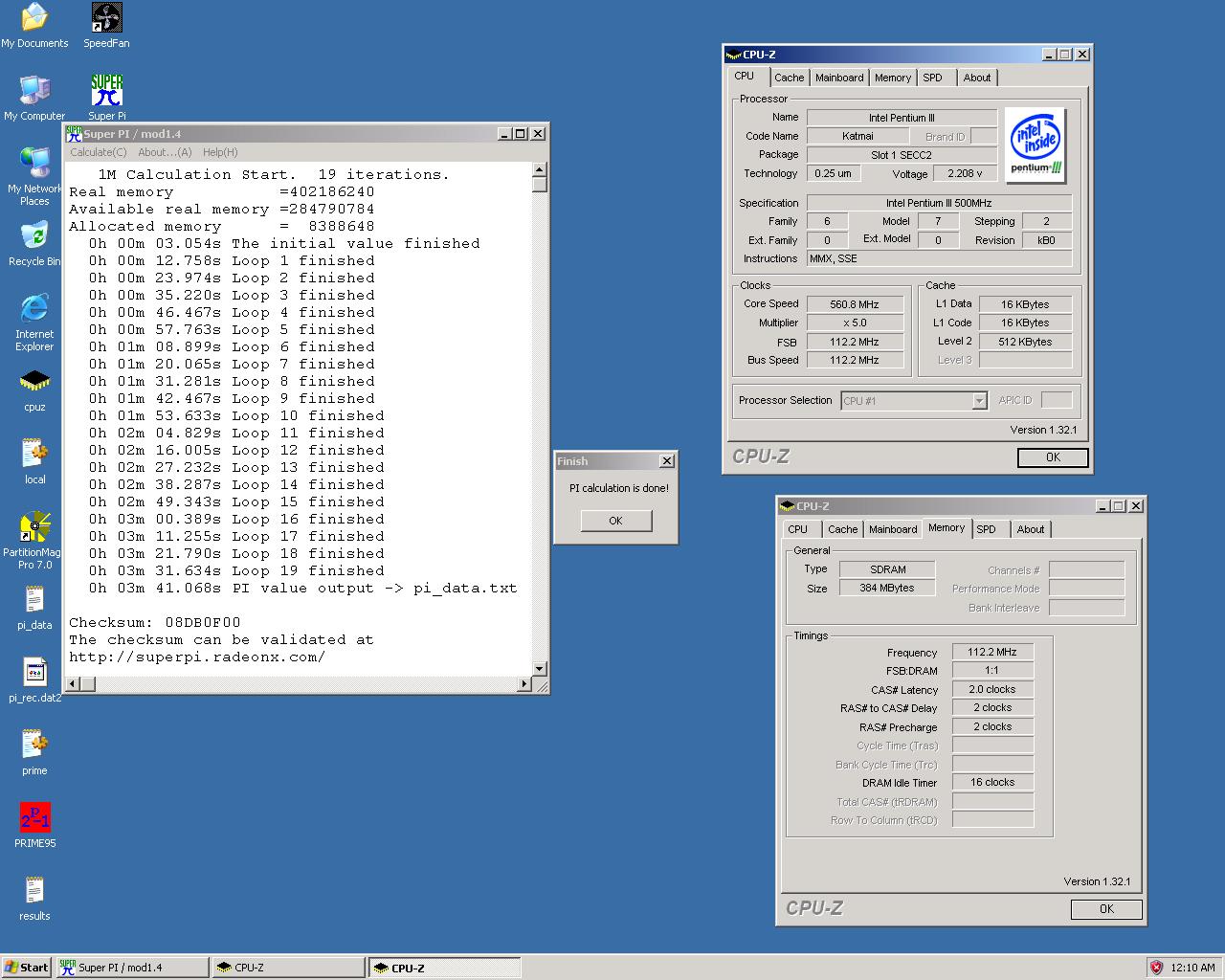Click the Super PI title bar icon
This screenshot has height=980, width=1225.
(74, 134)
